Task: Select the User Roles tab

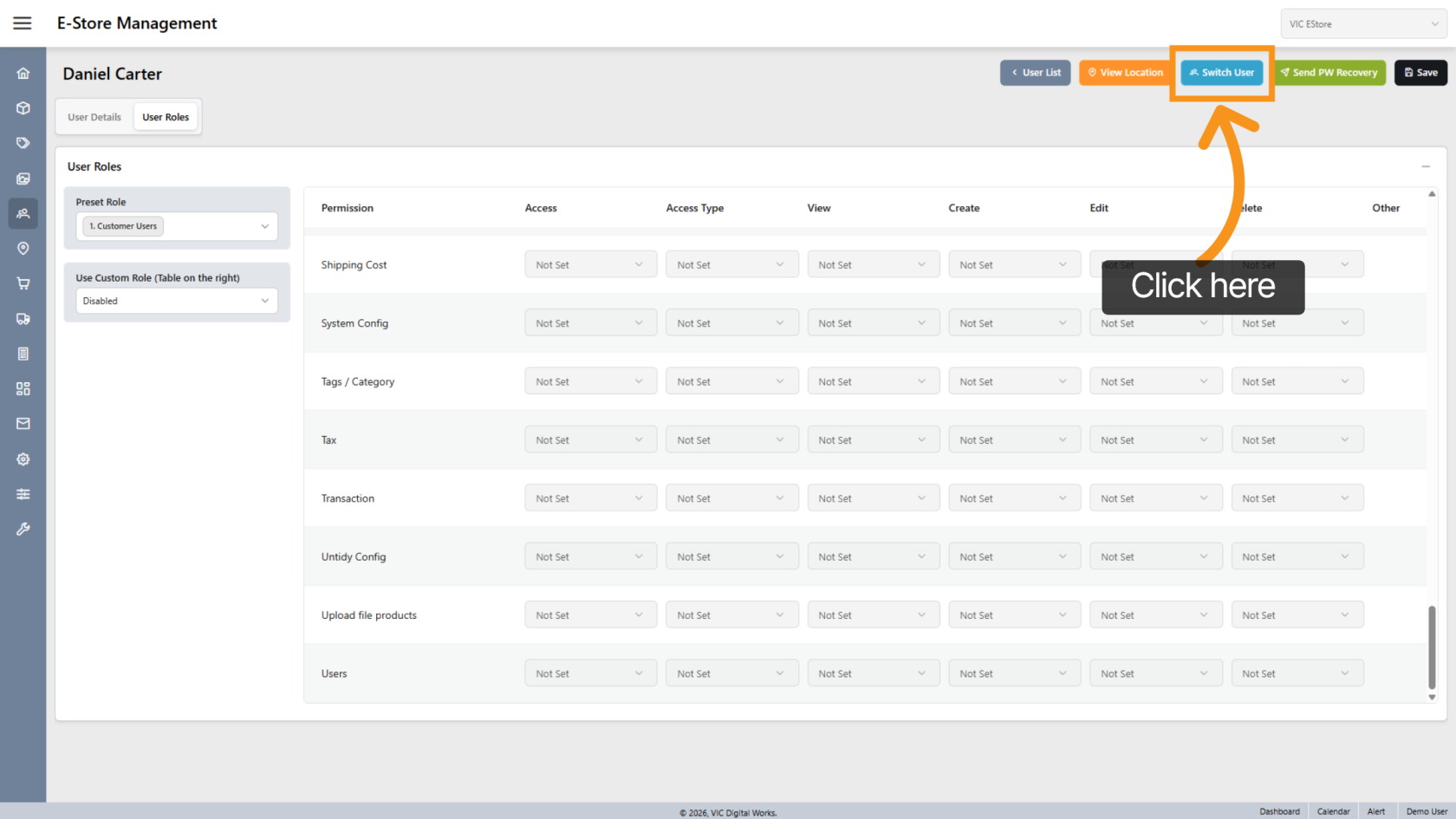Action: [x=166, y=117]
